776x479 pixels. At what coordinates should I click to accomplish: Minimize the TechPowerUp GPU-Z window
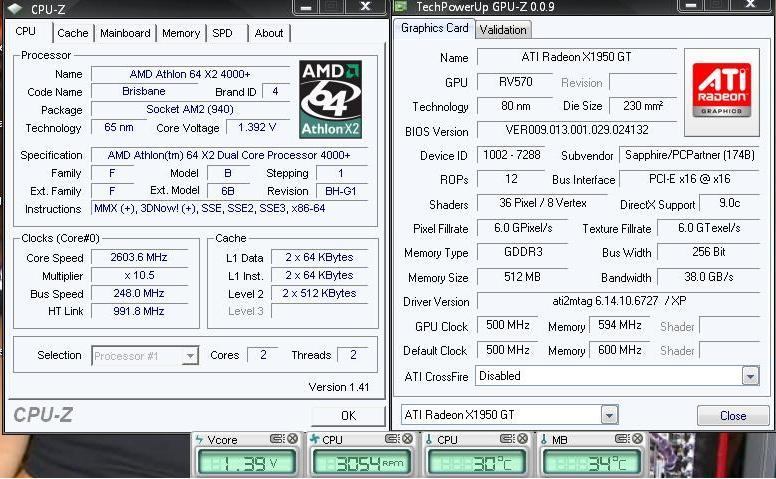[x=691, y=5]
